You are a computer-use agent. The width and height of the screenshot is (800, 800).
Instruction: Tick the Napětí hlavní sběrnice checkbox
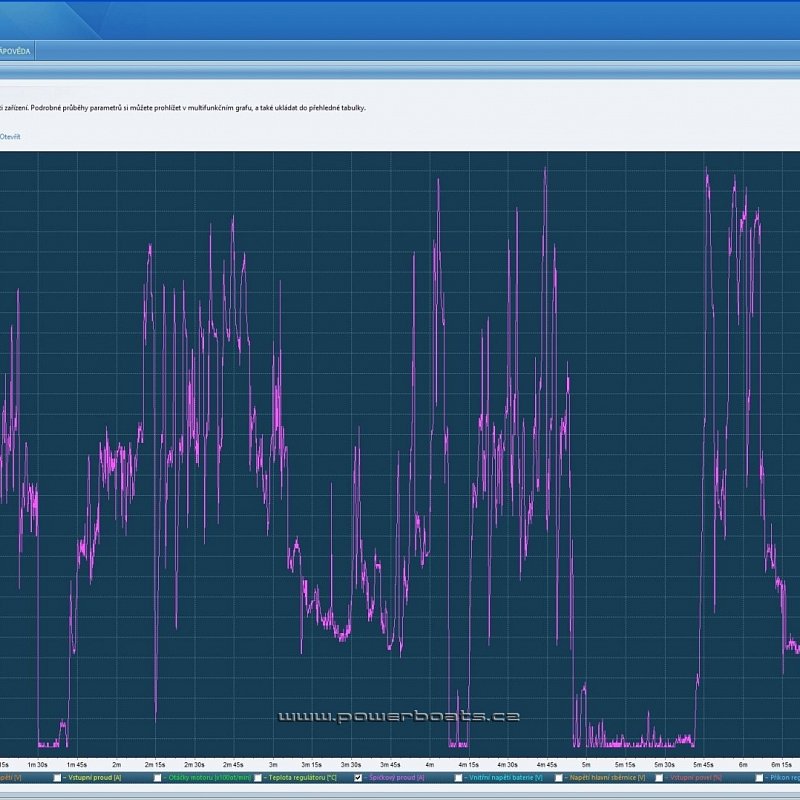tap(558, 777)
